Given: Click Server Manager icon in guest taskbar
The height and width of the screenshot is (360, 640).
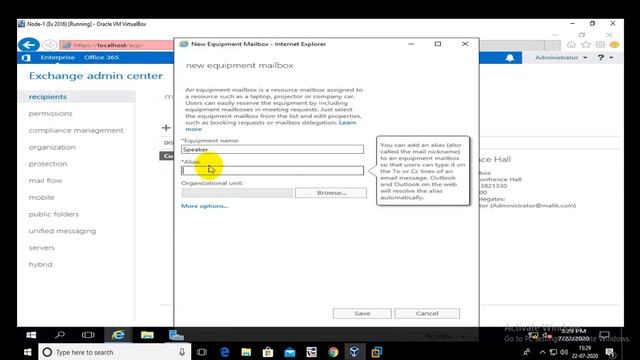Looking at the screenshot, I should tap(176, 335).
